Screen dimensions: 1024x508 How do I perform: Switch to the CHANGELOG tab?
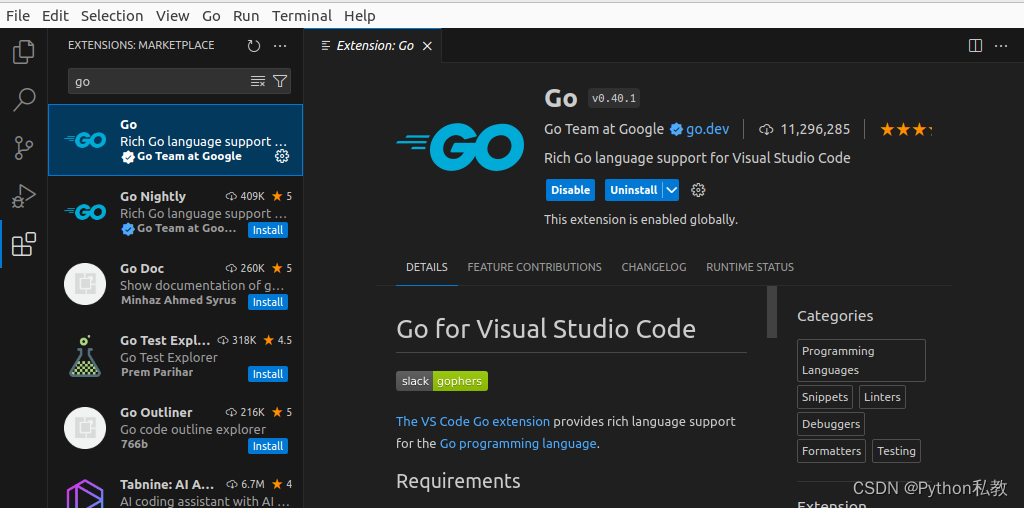pyautogui.click(x=654, y=267)
